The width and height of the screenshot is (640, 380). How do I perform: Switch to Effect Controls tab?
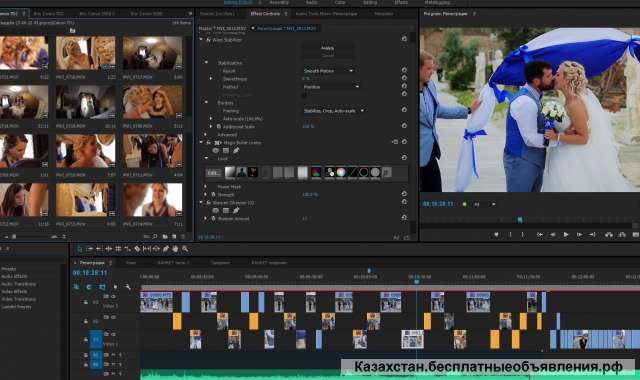265,13
